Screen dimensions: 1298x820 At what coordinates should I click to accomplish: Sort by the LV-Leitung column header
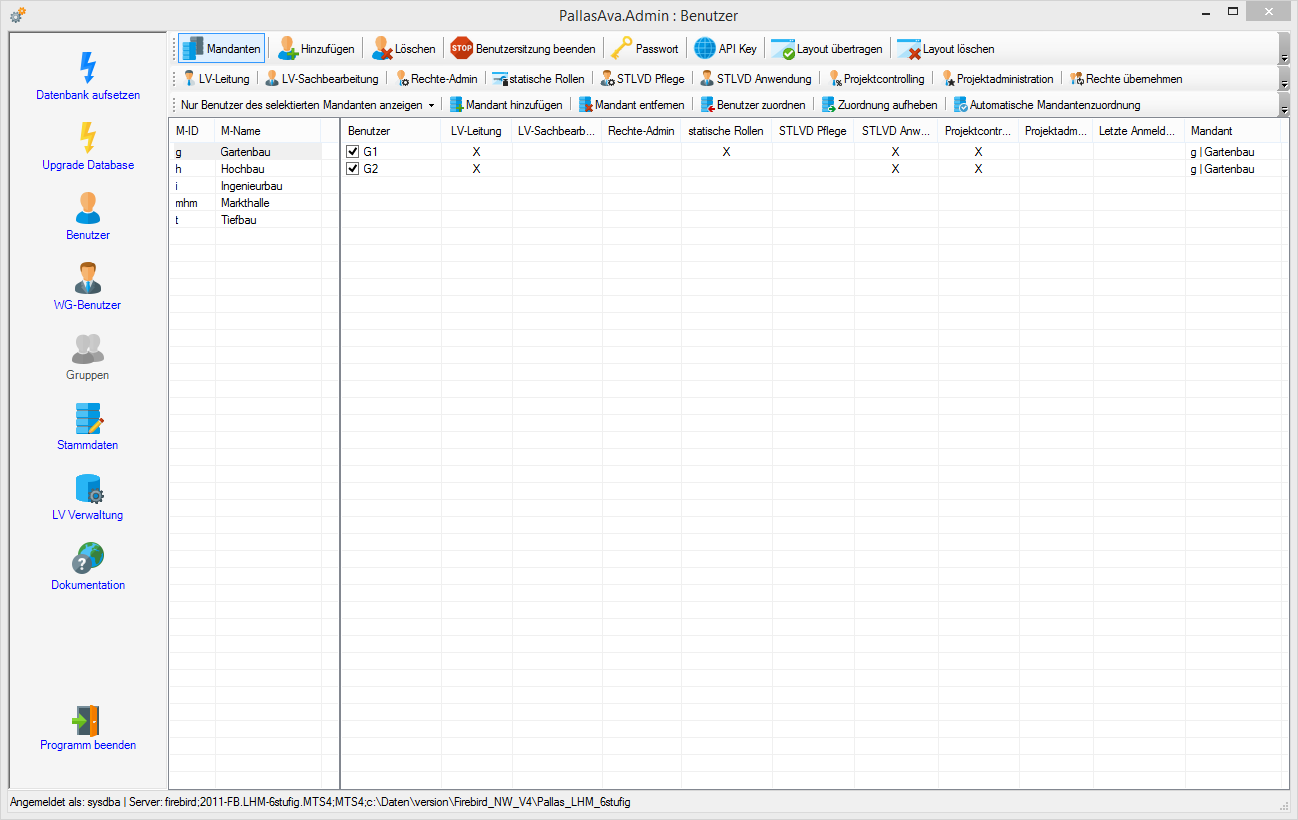(x=476, y=131)
